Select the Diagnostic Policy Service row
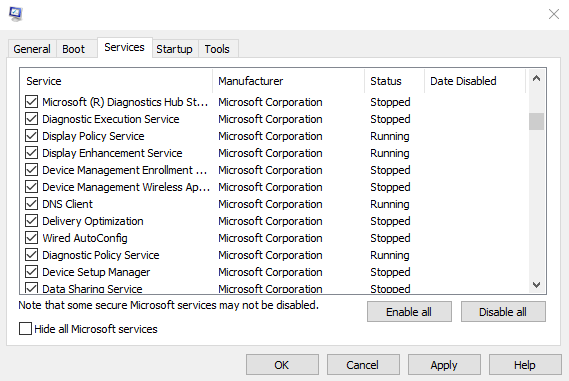 [274, 255]
